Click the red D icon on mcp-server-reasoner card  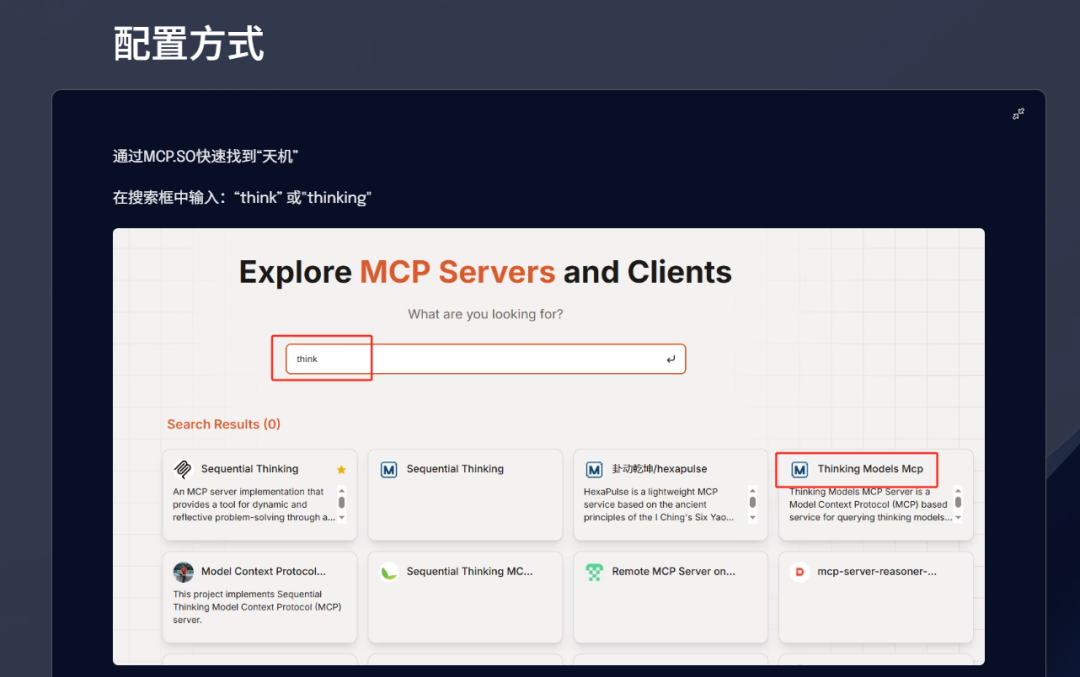point(798,571)
